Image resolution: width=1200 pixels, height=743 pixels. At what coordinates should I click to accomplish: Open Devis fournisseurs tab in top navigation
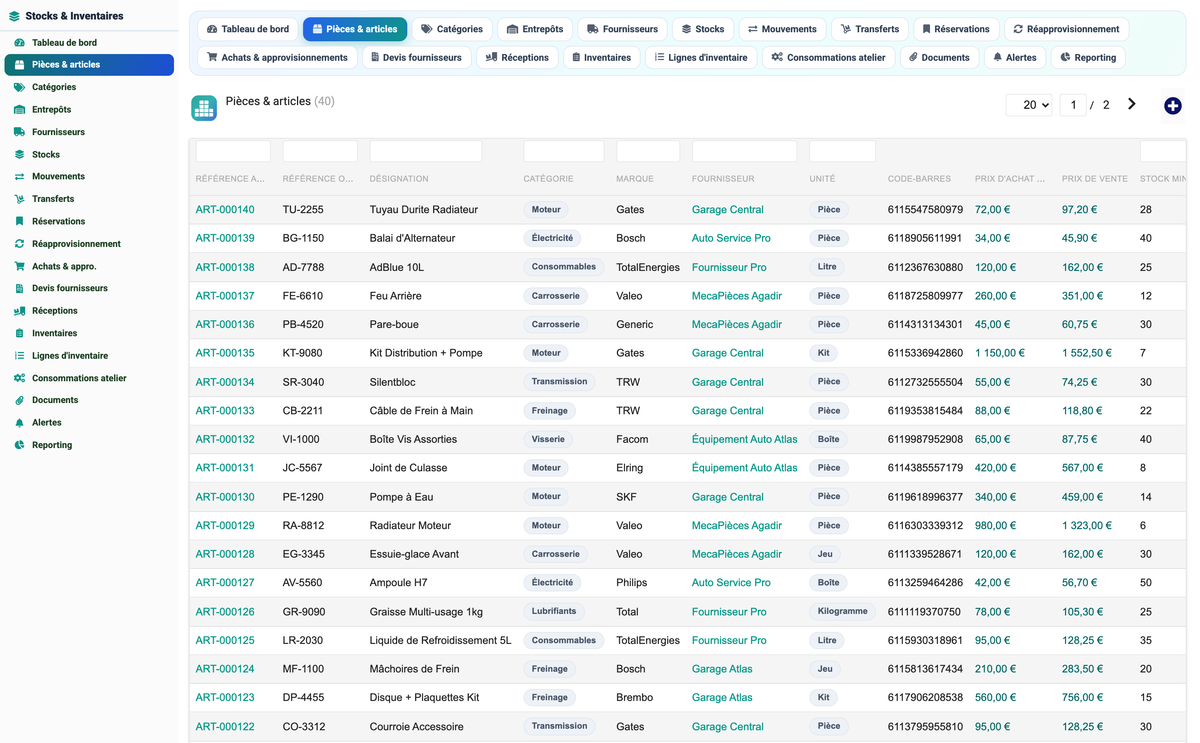416,57
